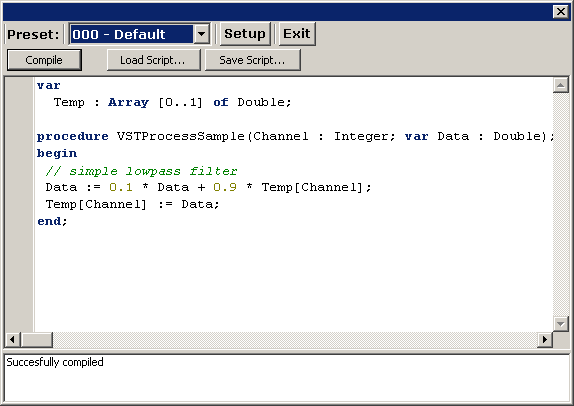Click the Exit button
The height and width of the screenshot is (406, 574).
pos(297,34)
